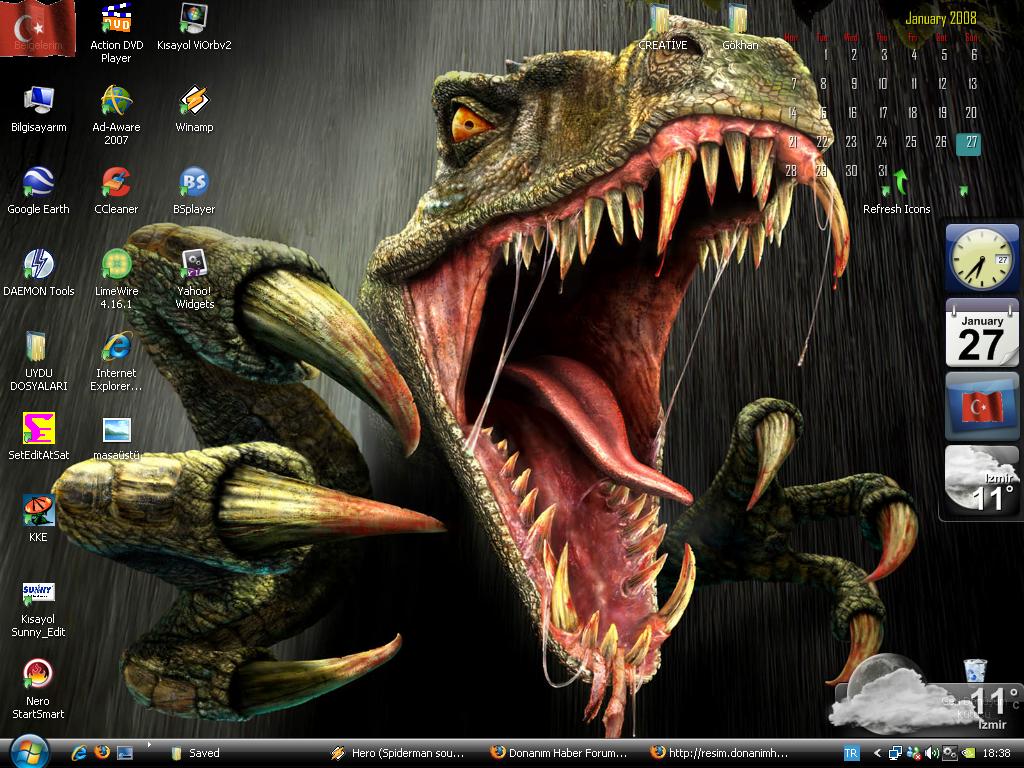1024x768 pixels.
Task: Switch to http://resim.donanimh... Firefox window
Action: [724, 753]
